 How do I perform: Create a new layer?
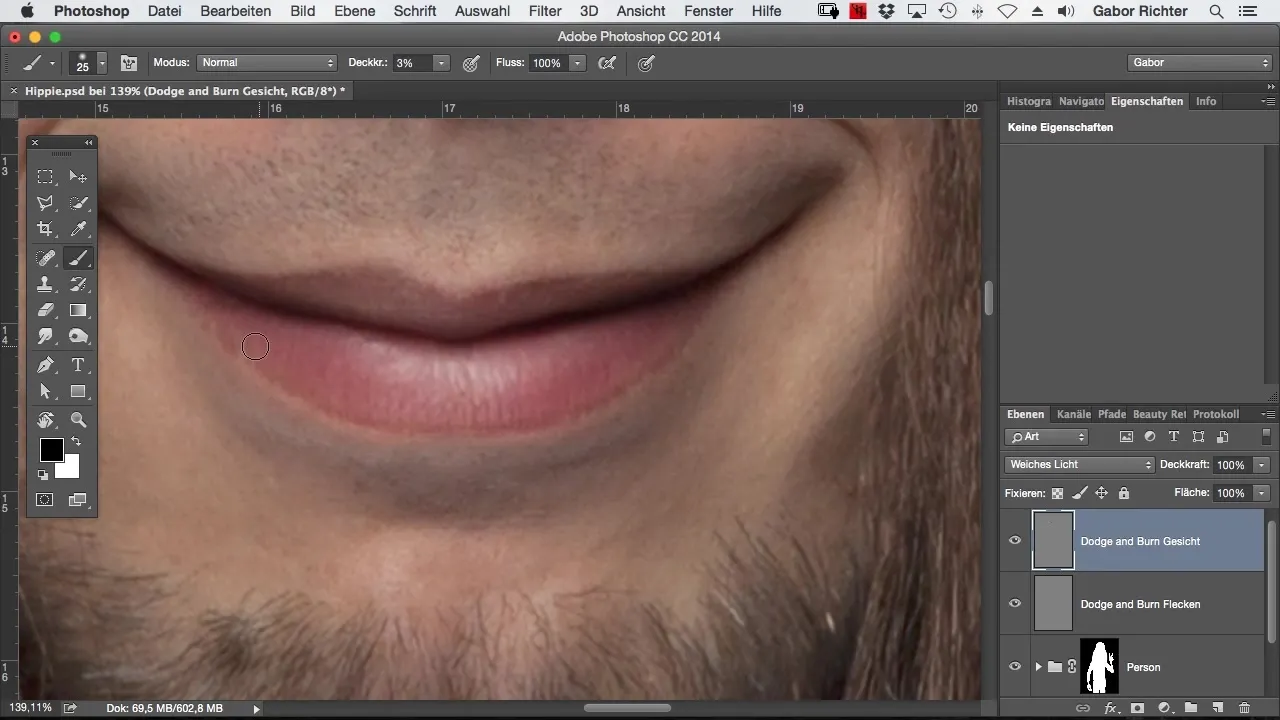[1217, 708]
